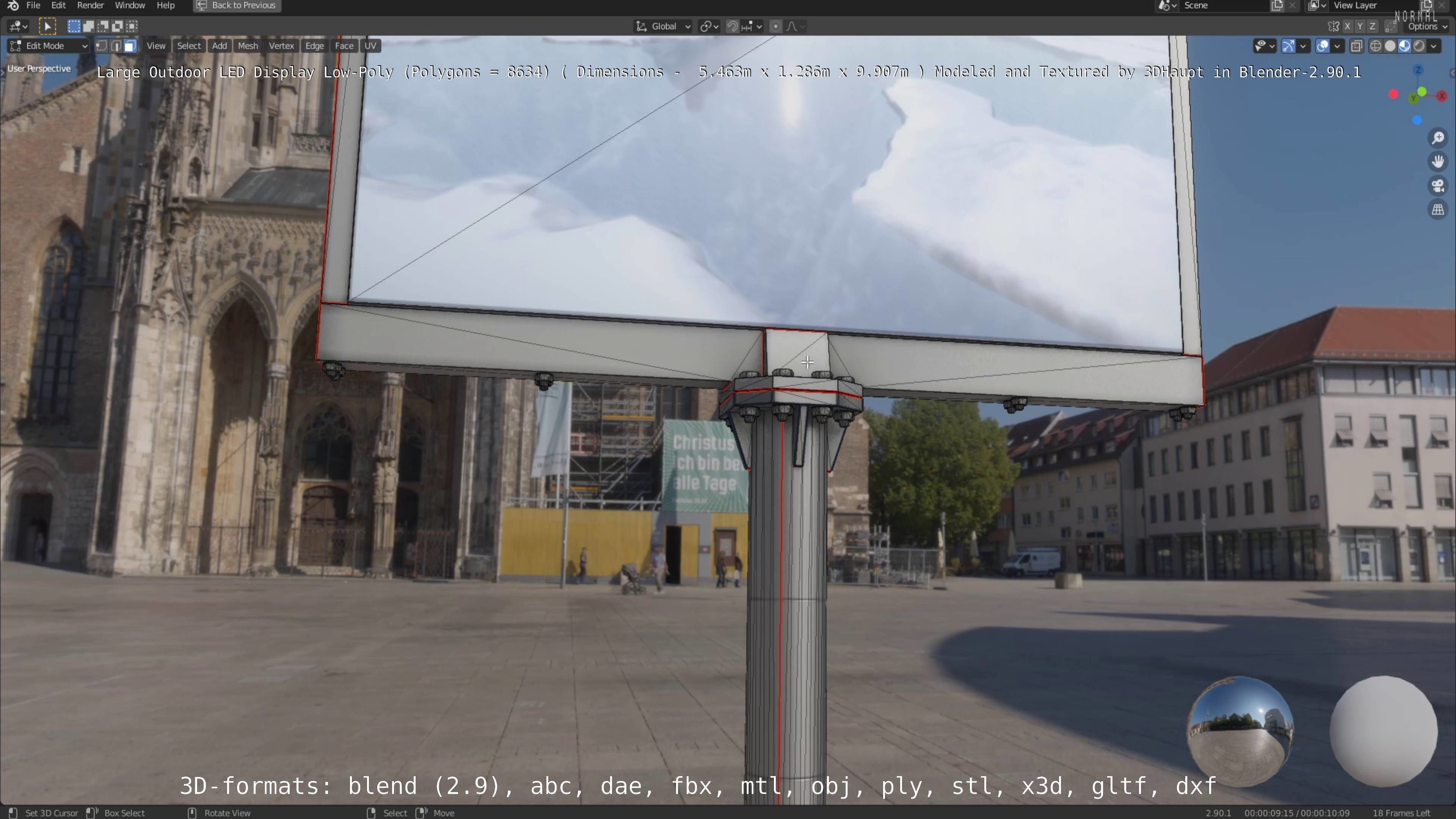
Task: Click the View Layer name field
Action: pos(1373,6)
